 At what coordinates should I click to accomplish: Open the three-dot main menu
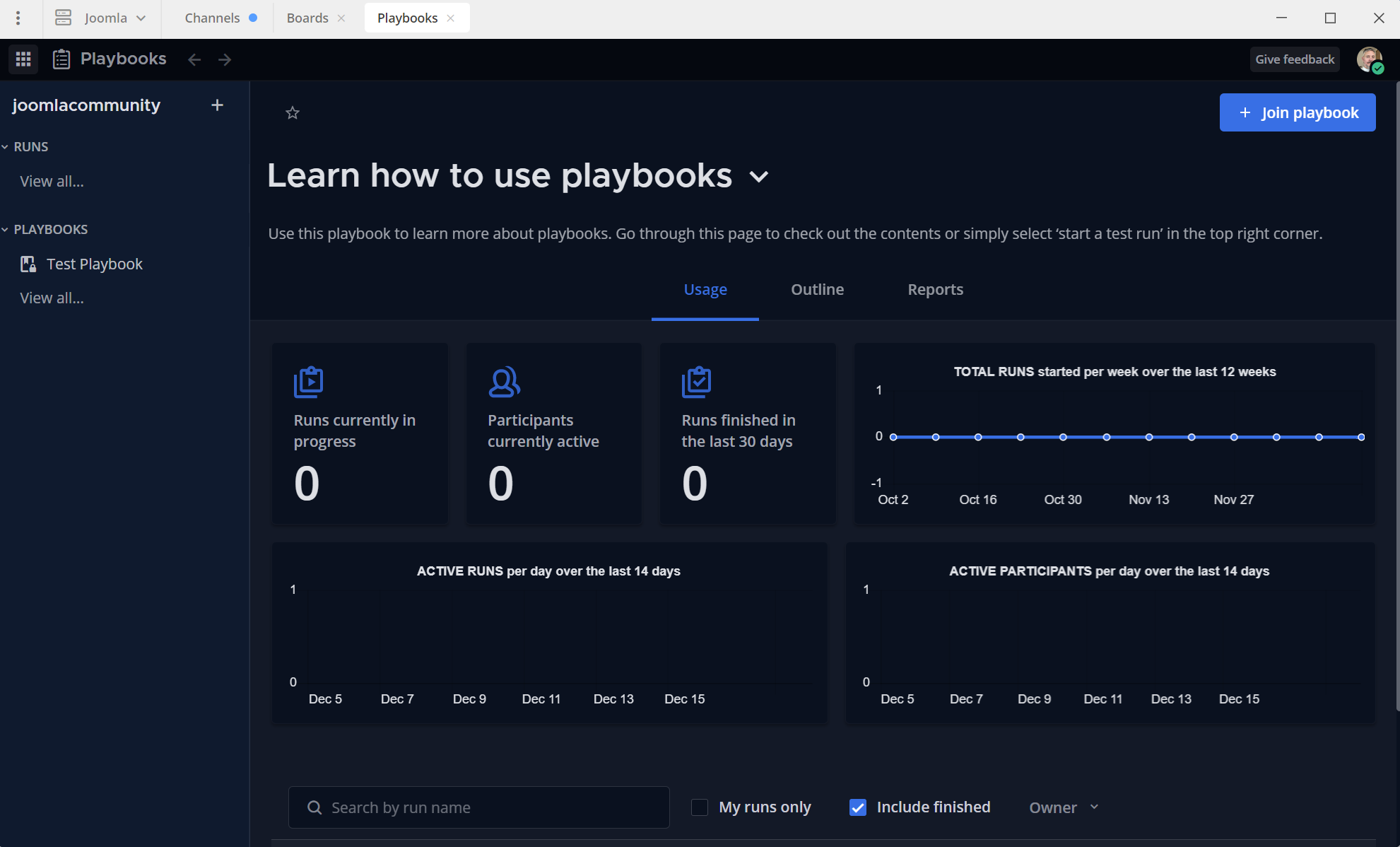pyautogui.click(x=18, y=18)
